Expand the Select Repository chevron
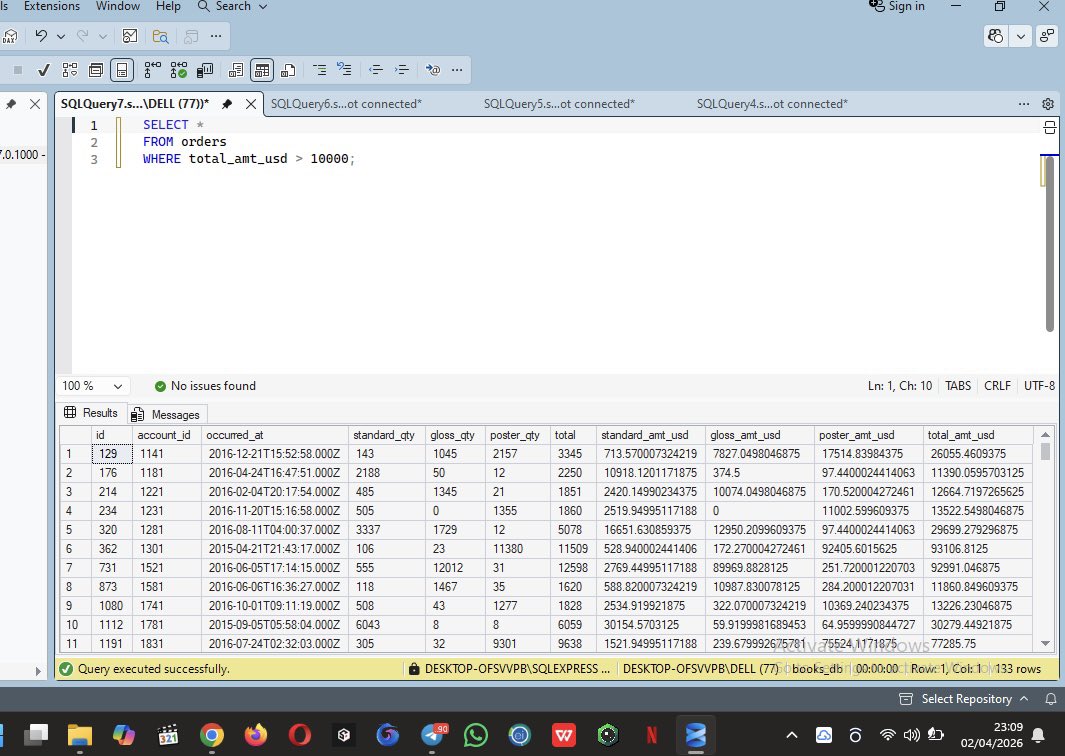Screen dimensions: 1065x756 click(x=1024, y=699)
